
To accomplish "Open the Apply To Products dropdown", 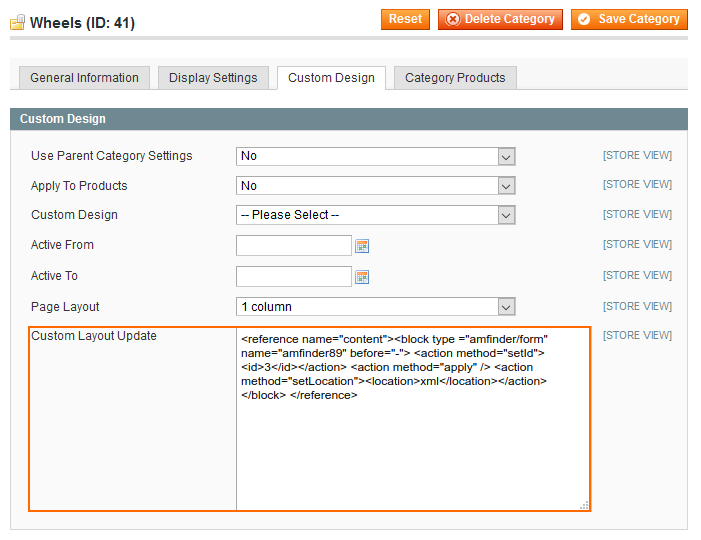I will click(375, 186).
